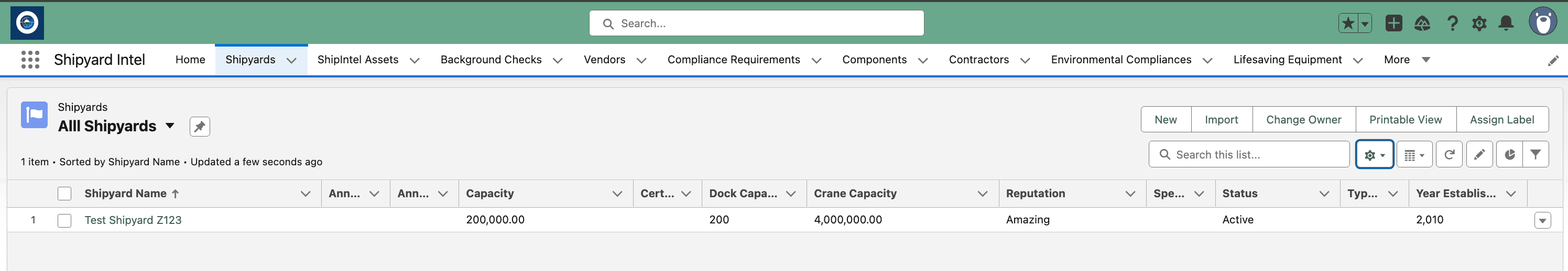
Task: Open Status column actions chevron
Action: click(1324, 193)
